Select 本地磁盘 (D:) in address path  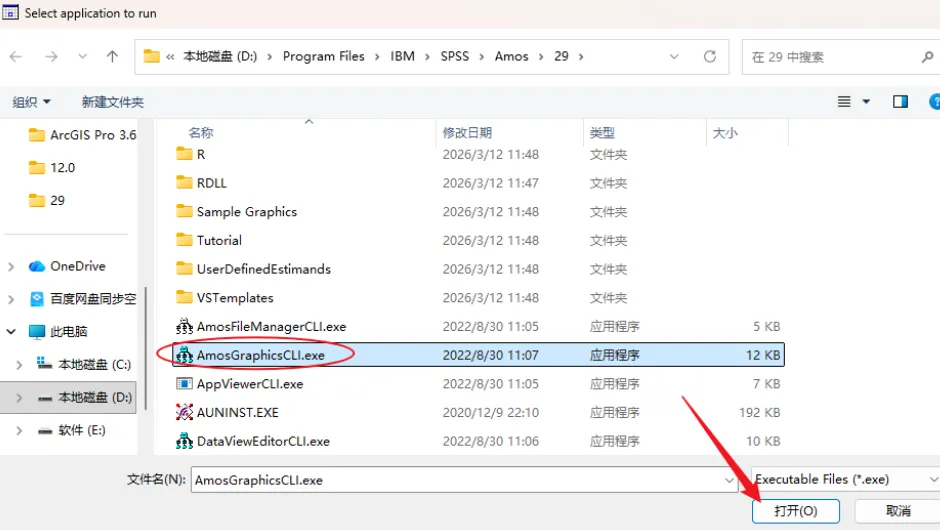point(220,56)
